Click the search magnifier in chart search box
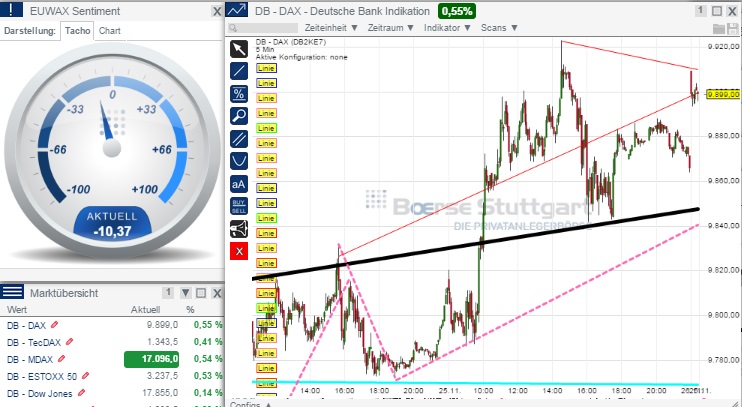Image resolution: width=742 pixels, height=407 pixels. pyautogui.click(x=232, y=28)
